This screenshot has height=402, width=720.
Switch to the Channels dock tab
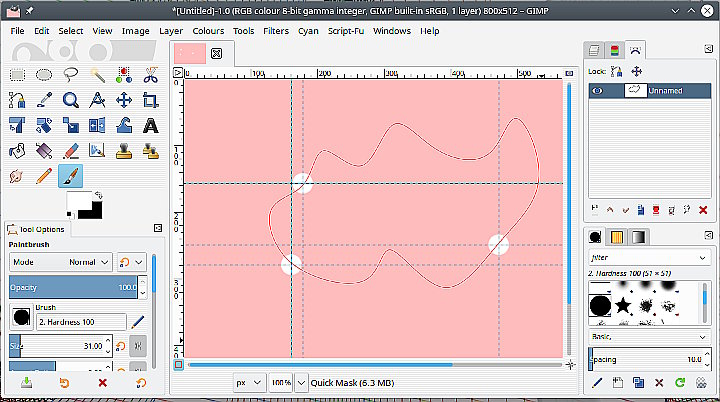(x=614, y=50)
